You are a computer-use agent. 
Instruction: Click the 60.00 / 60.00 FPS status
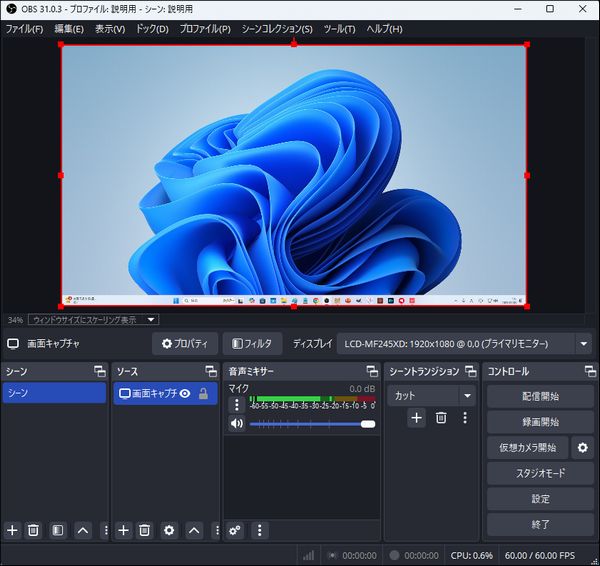pos(540,555)
